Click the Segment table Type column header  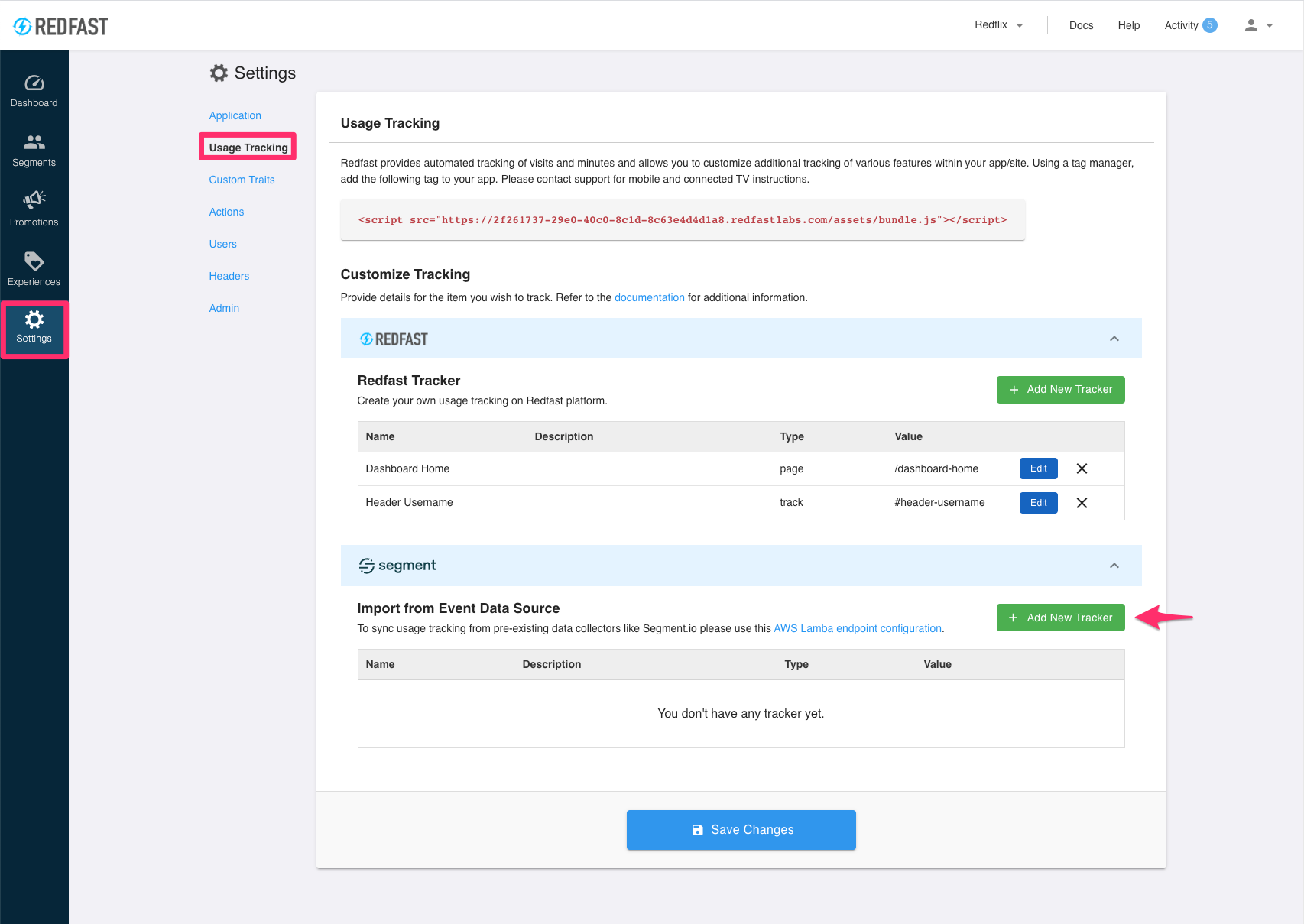(796, 664)
